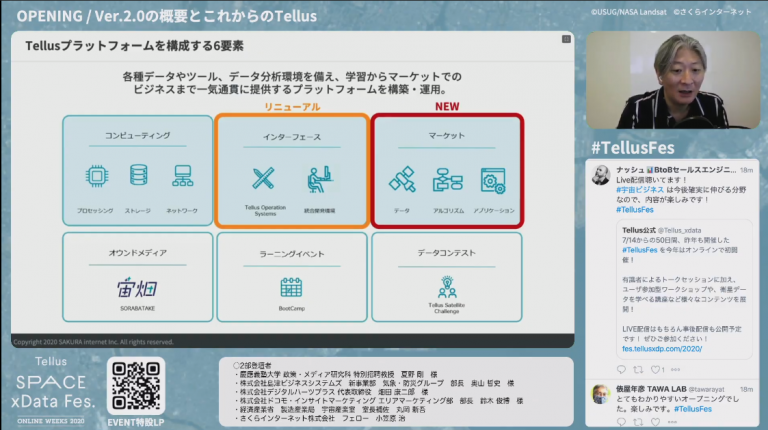
Task: Click the Tellus SPACE xData Fes. logo
Action: click(x=51, y=390)
